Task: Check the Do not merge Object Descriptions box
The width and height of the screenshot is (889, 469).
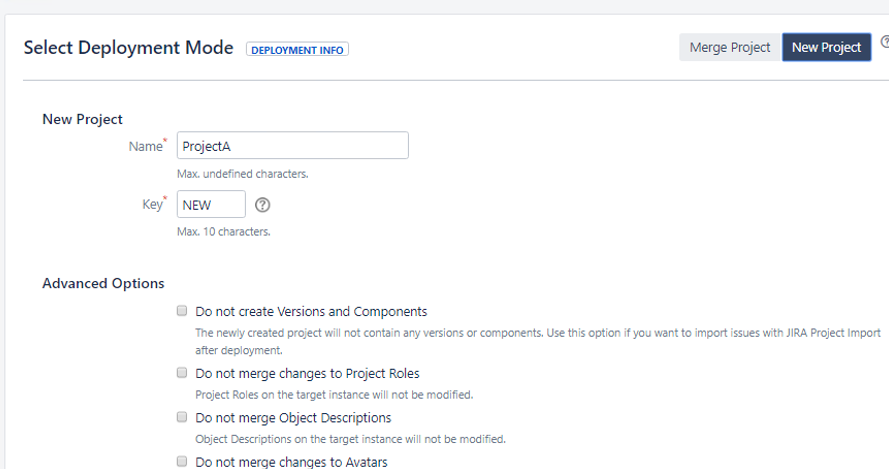Action: [182, 417]
